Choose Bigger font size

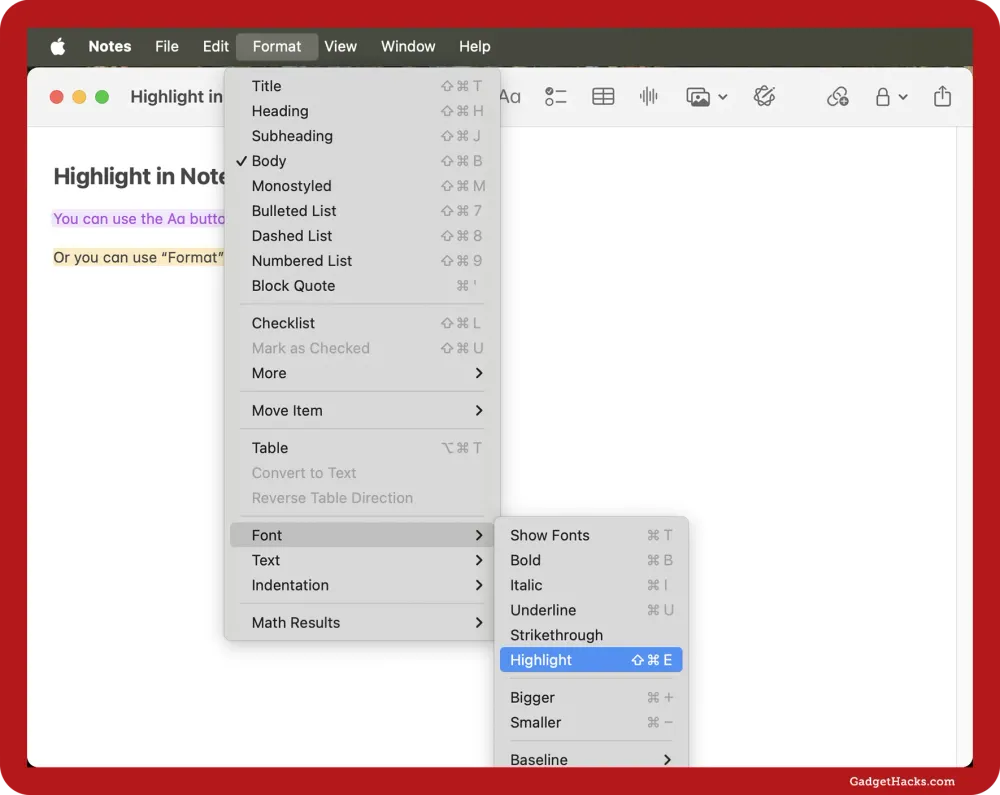point(591,697)
